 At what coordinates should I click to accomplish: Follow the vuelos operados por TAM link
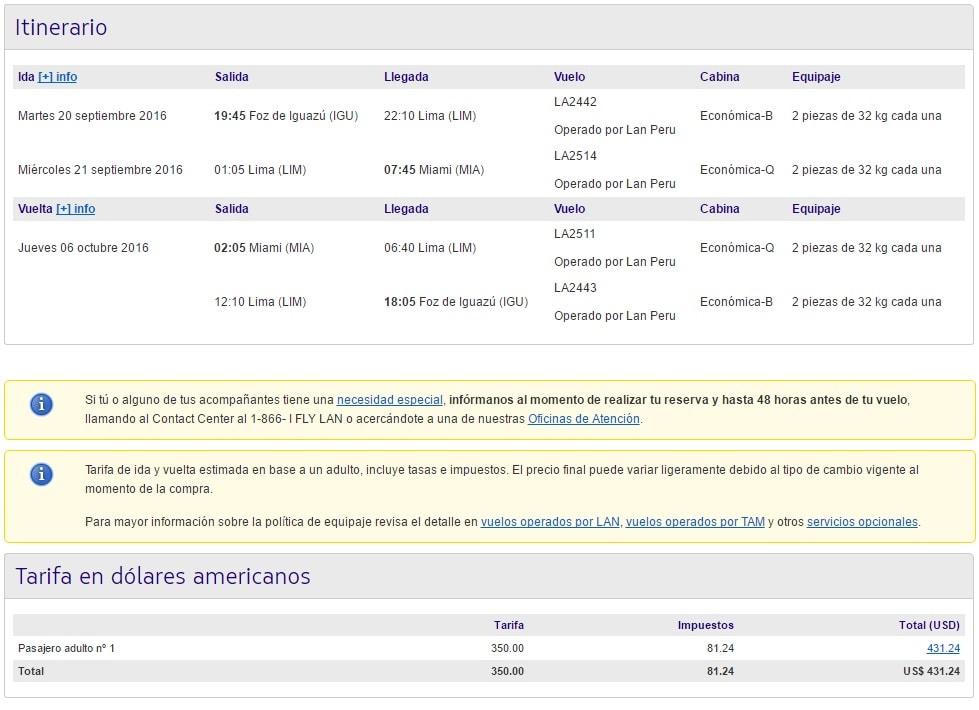[695, 521]
